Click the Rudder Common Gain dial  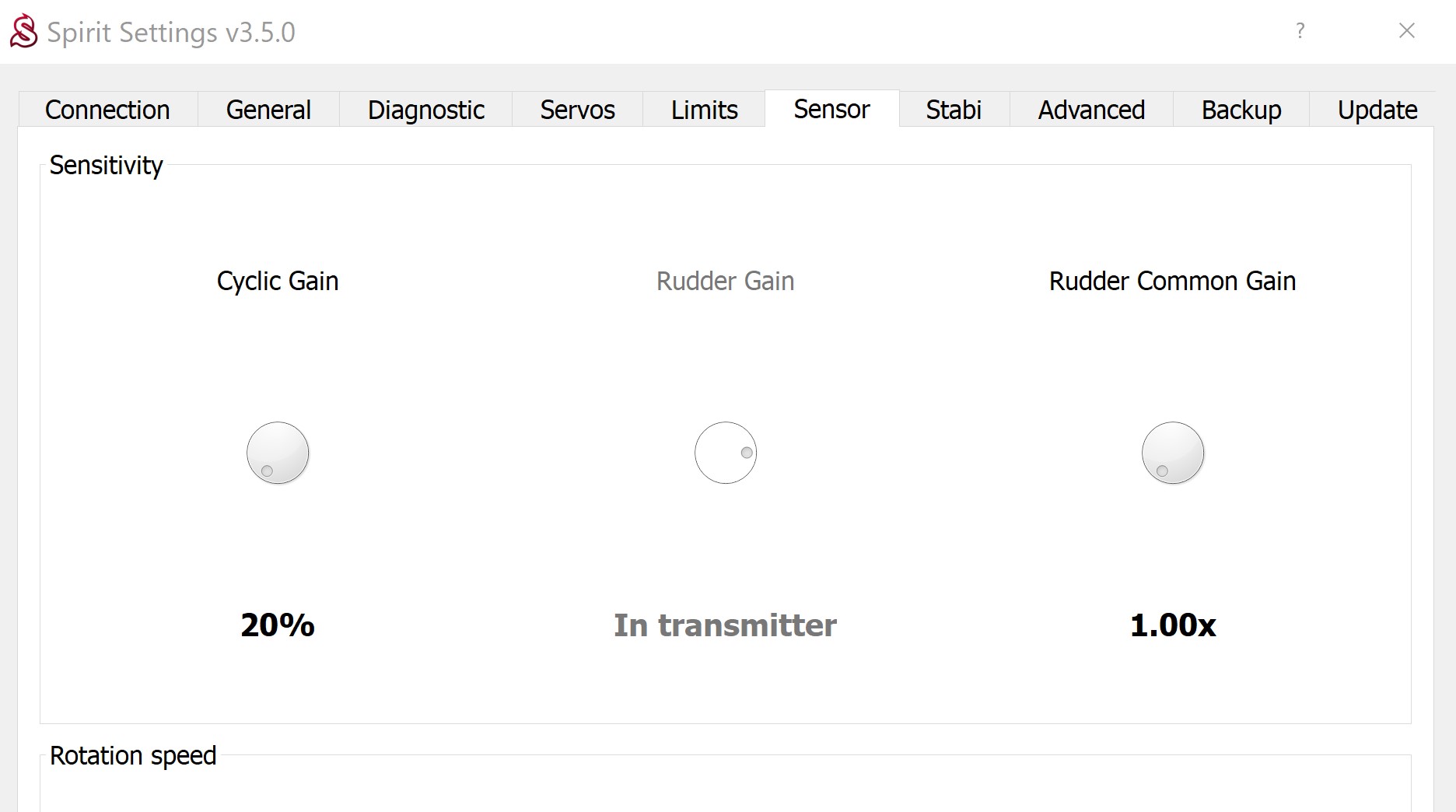[1173, 453]
